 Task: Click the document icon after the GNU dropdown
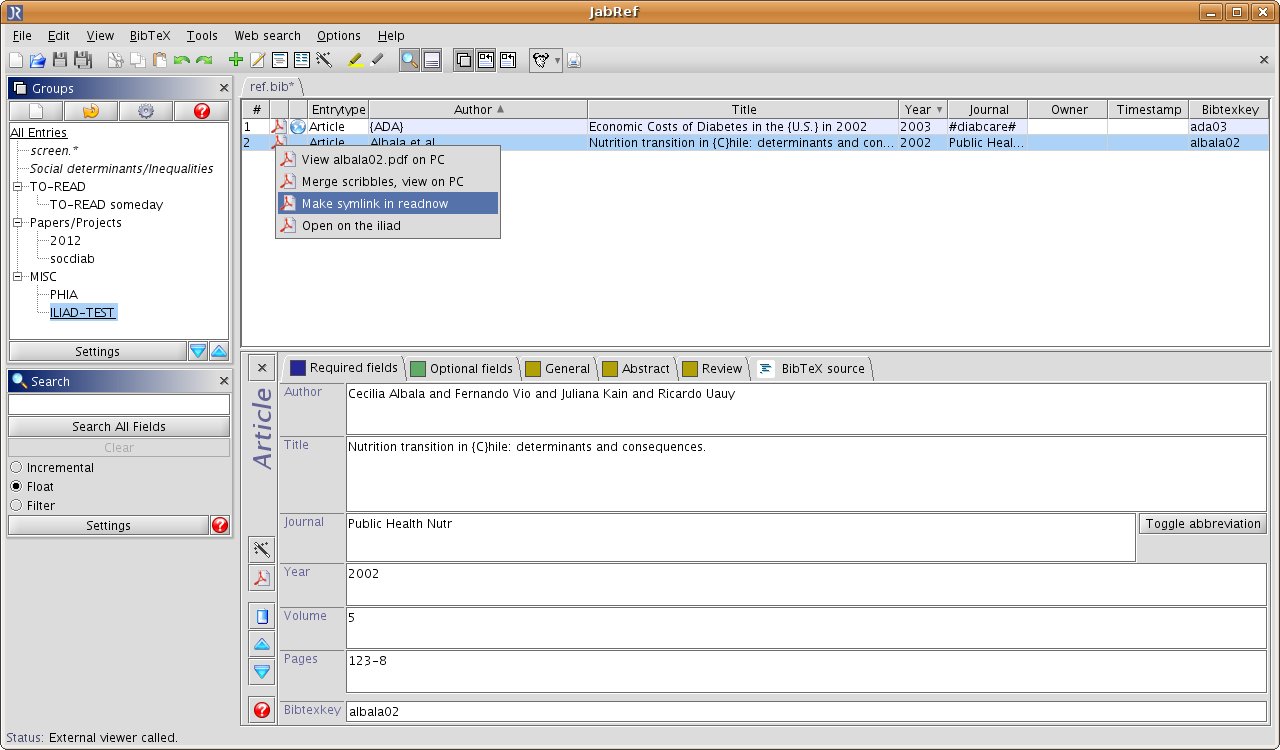tap(574, 60)
